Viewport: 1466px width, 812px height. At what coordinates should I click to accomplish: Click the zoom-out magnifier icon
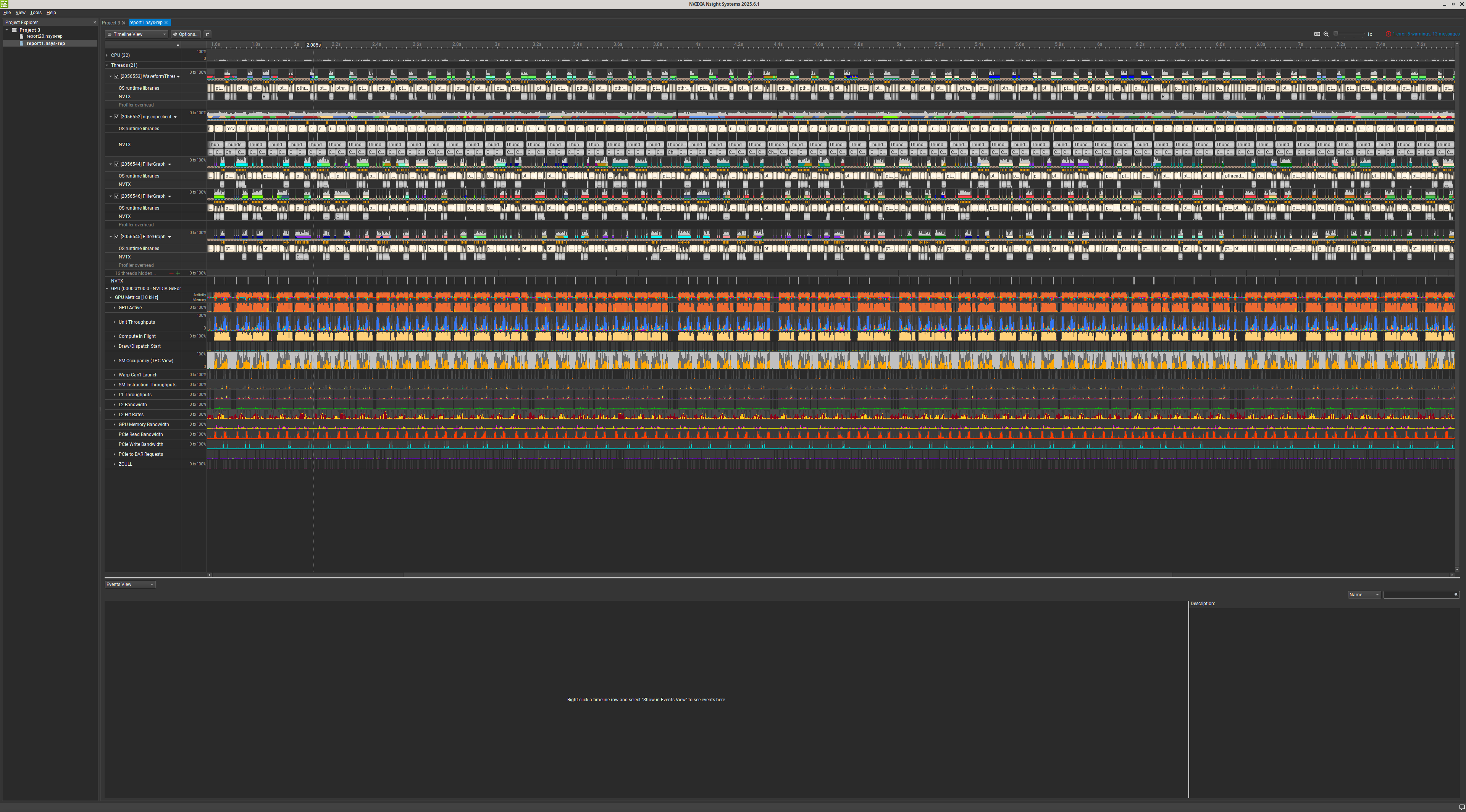[1326, 34]
